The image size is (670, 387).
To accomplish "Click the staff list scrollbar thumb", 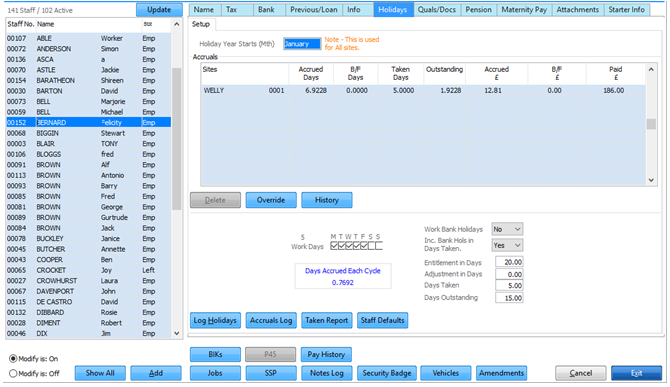I will [176, 139].
